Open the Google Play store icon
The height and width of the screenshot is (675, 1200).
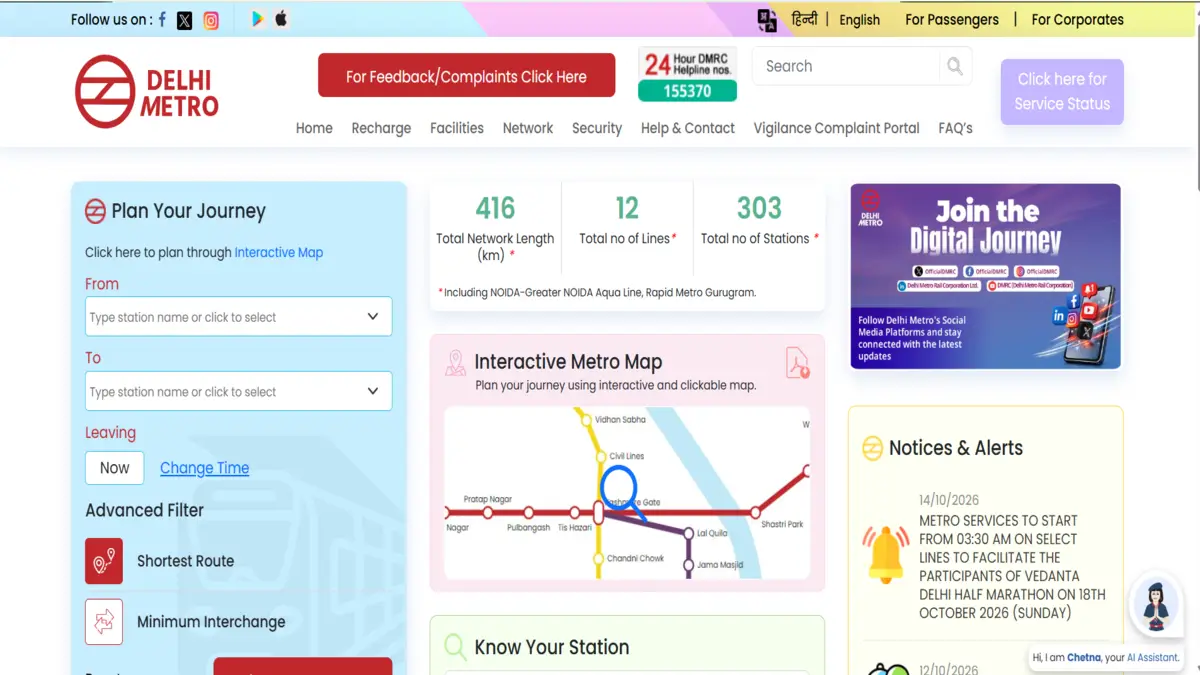[x=258, y=19]
